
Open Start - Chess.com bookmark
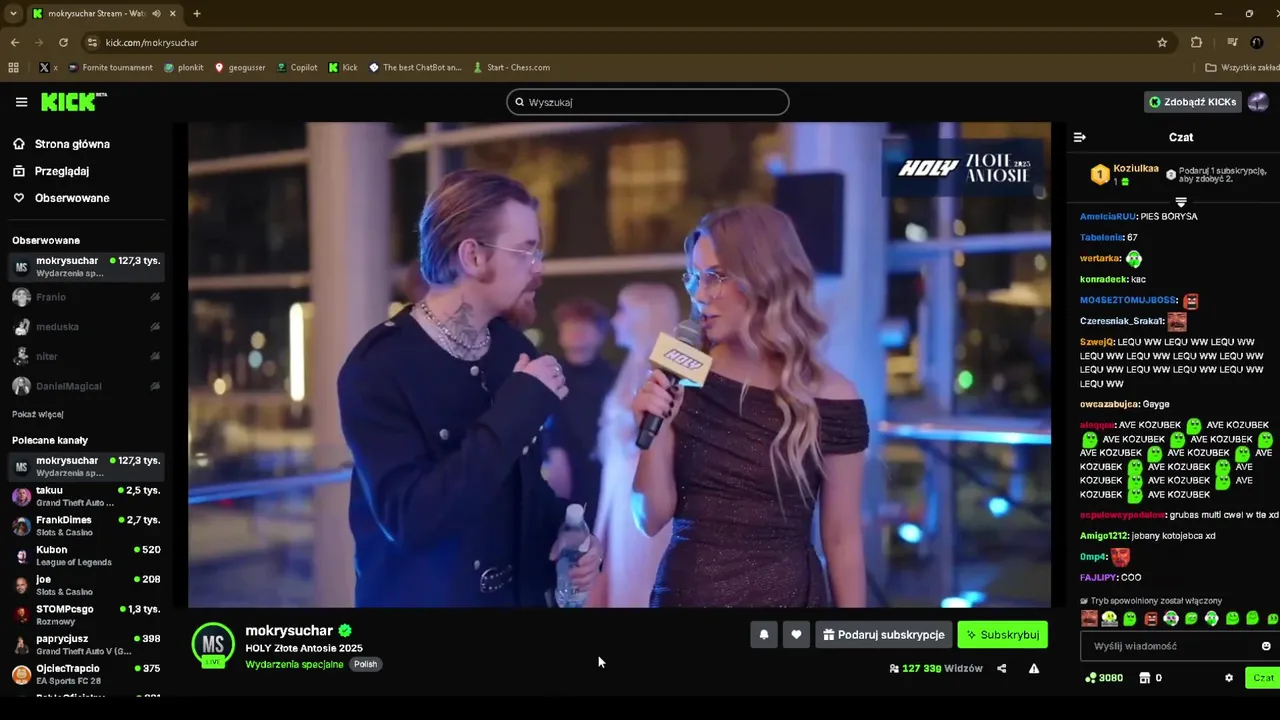510,68
